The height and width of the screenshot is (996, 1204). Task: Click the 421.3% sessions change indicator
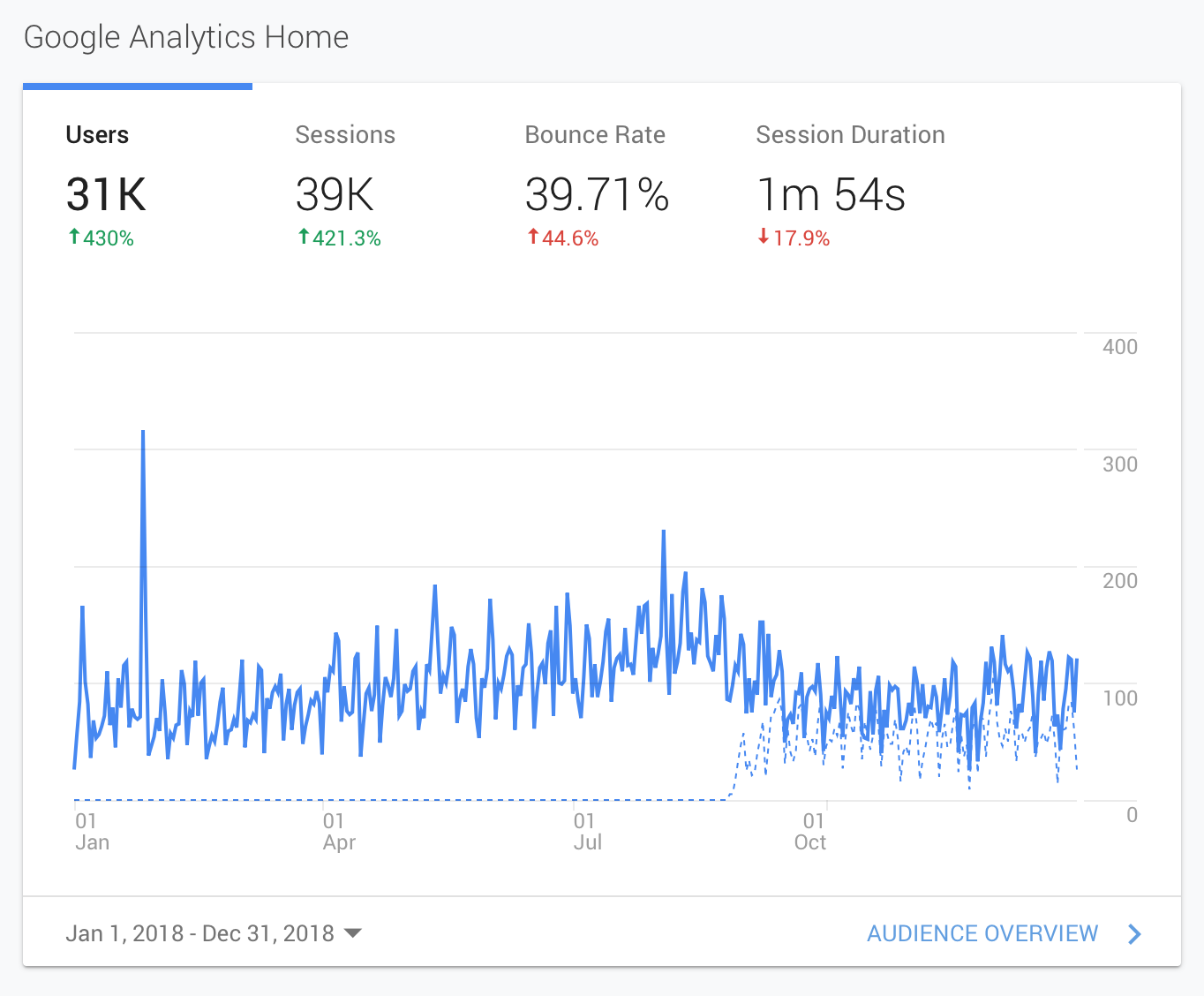pos(340,238)
